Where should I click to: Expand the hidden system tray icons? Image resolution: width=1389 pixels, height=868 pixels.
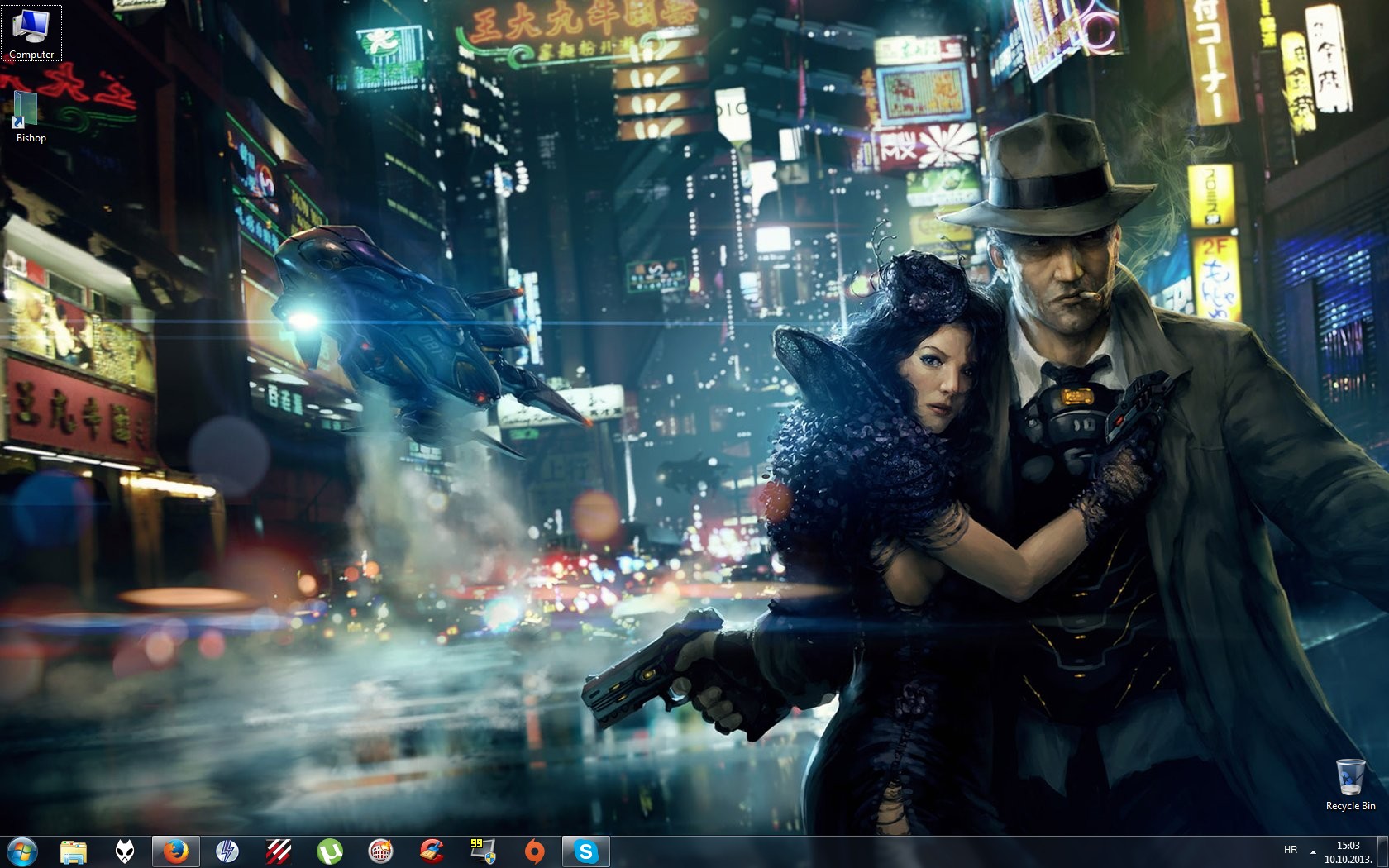[1313, 851]
